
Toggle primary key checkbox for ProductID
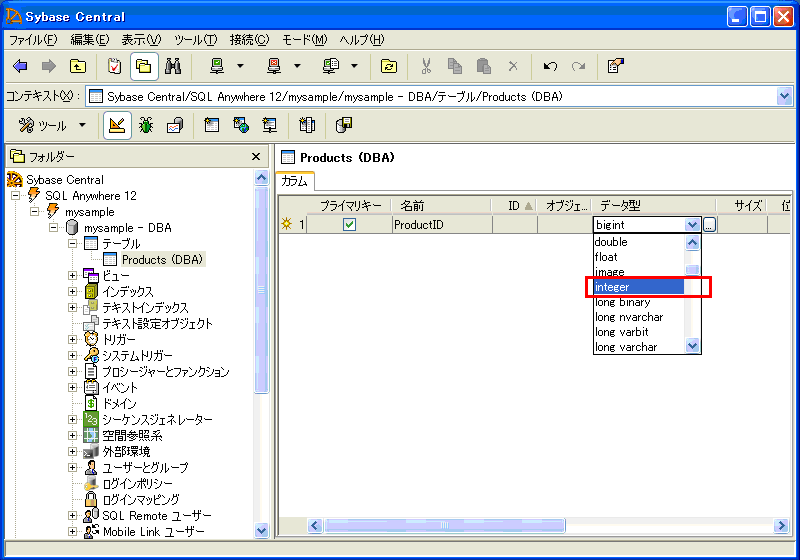349,225
